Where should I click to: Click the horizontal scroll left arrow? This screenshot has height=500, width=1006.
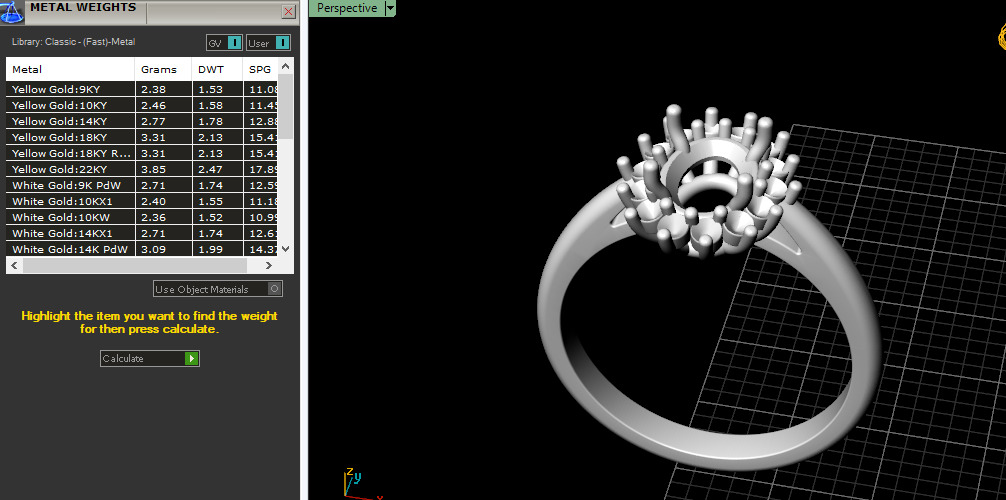[14, 265]
